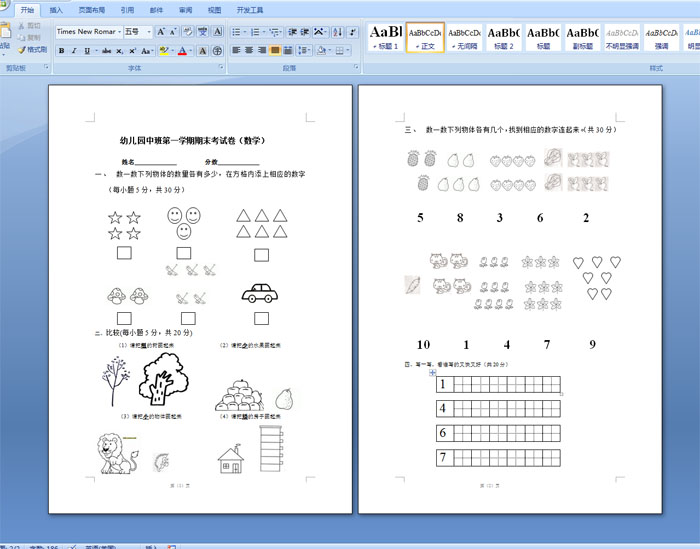Switch to the 开发工具 tab
Screen dimensions: 700x549
(250, 10)
